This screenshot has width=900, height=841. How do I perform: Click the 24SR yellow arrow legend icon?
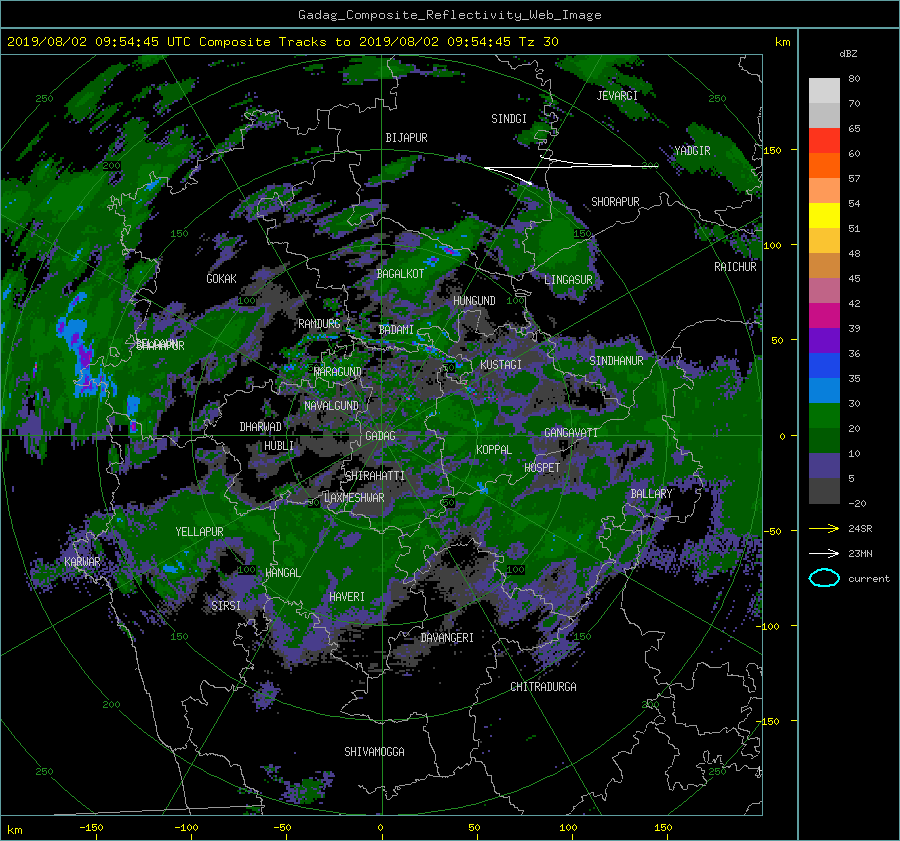pyautogui.click(x=824, y=528)
